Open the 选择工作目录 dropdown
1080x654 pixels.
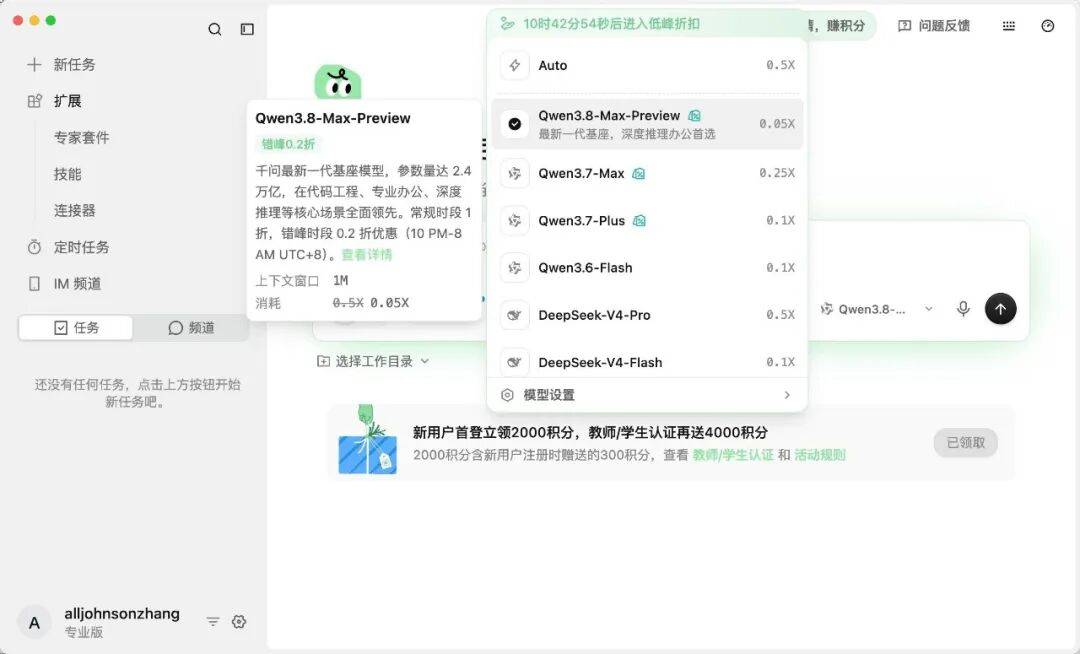point(373,361)
